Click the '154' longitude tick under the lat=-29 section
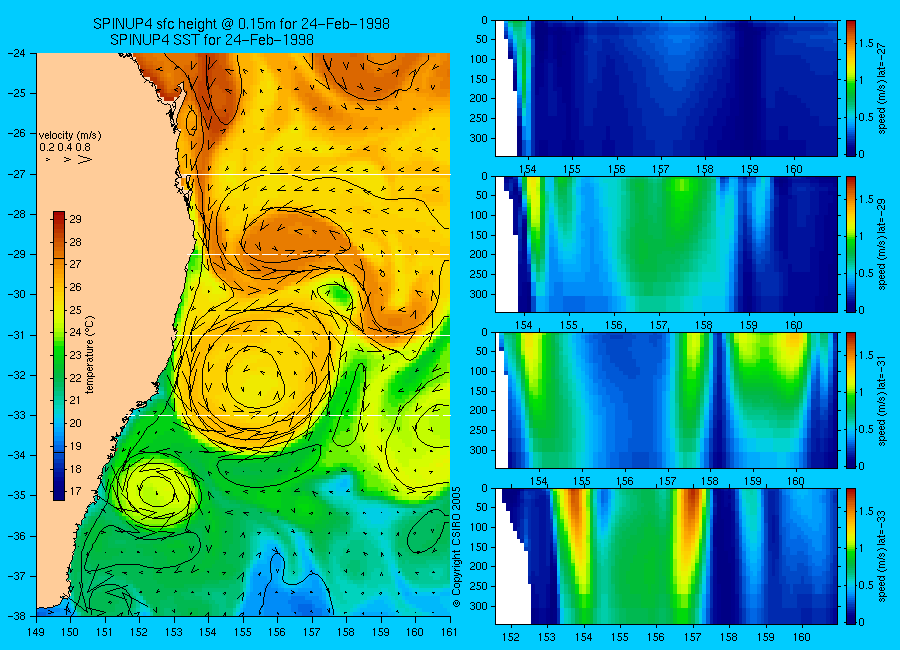 [524, 326]
